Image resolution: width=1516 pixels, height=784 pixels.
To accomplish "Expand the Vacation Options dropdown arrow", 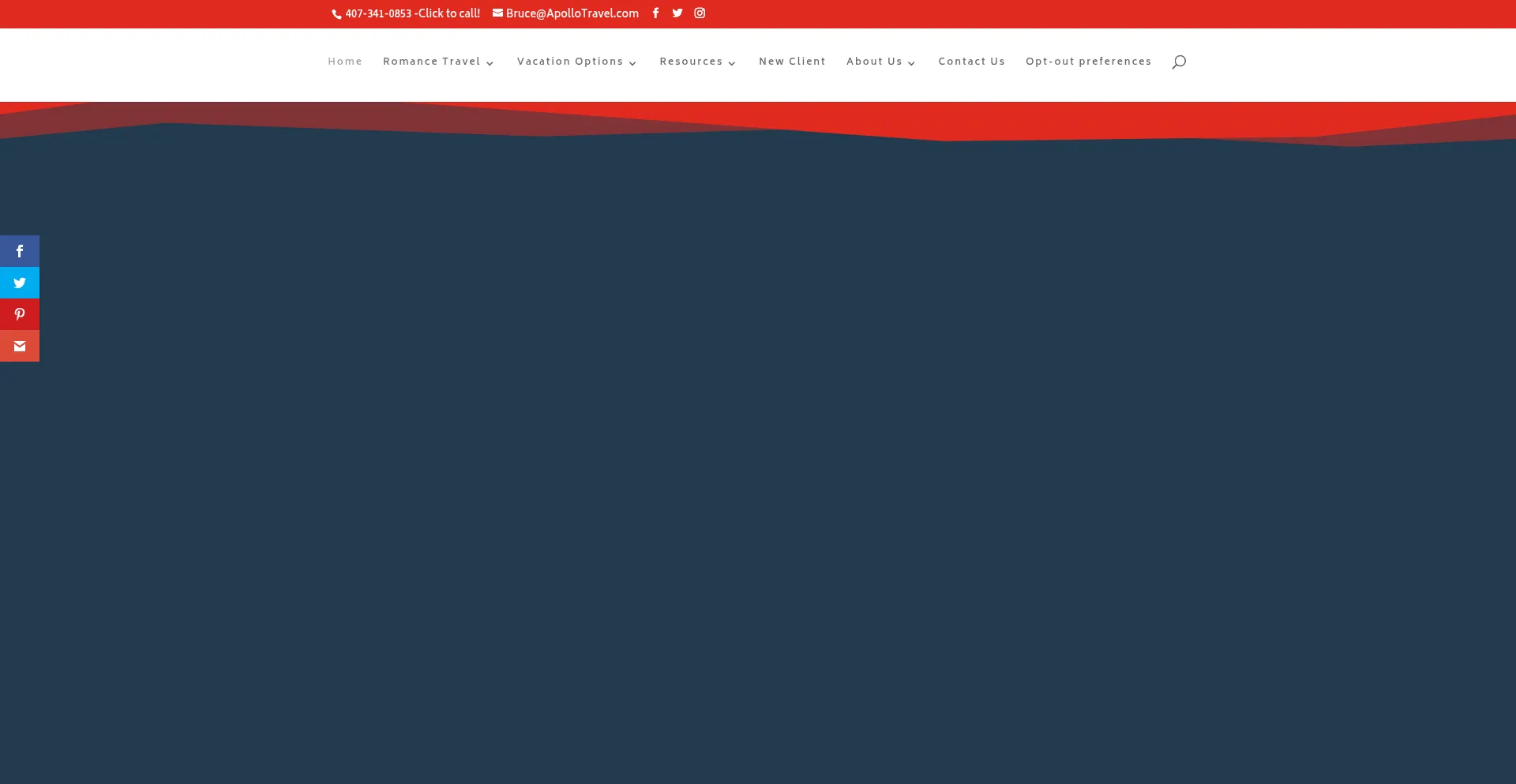I will (x=632, y=63).
